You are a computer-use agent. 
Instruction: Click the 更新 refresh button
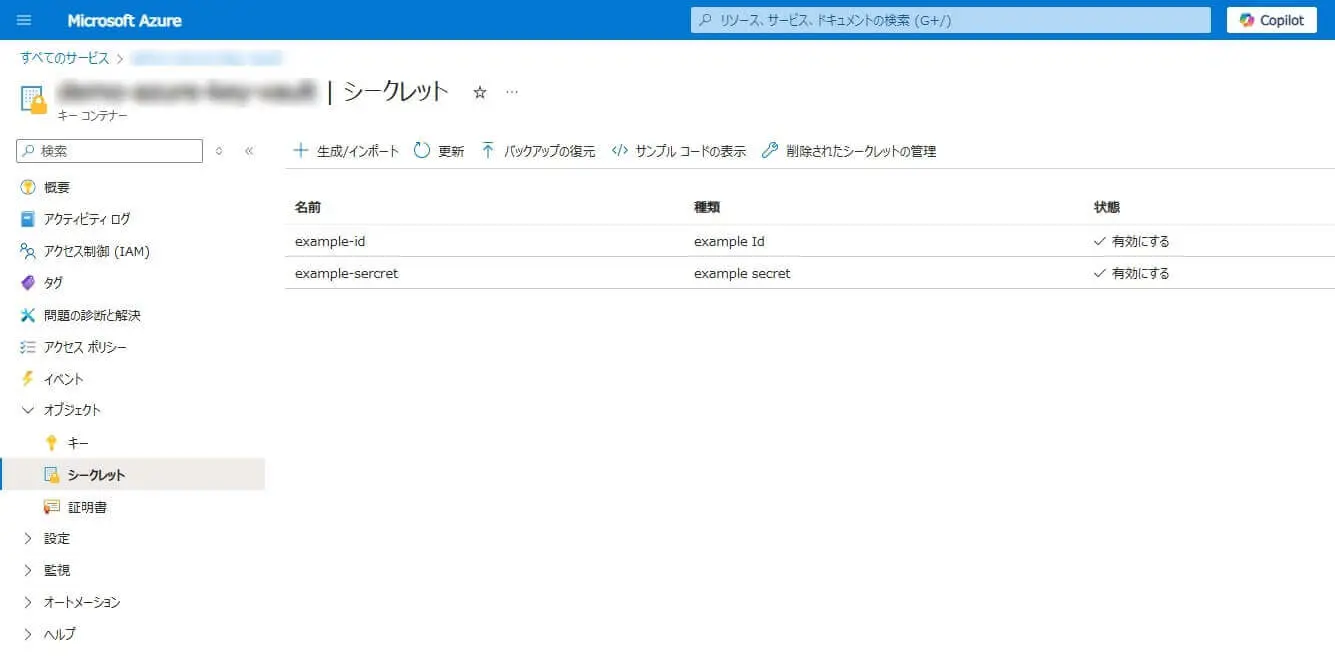coord(439,151)
